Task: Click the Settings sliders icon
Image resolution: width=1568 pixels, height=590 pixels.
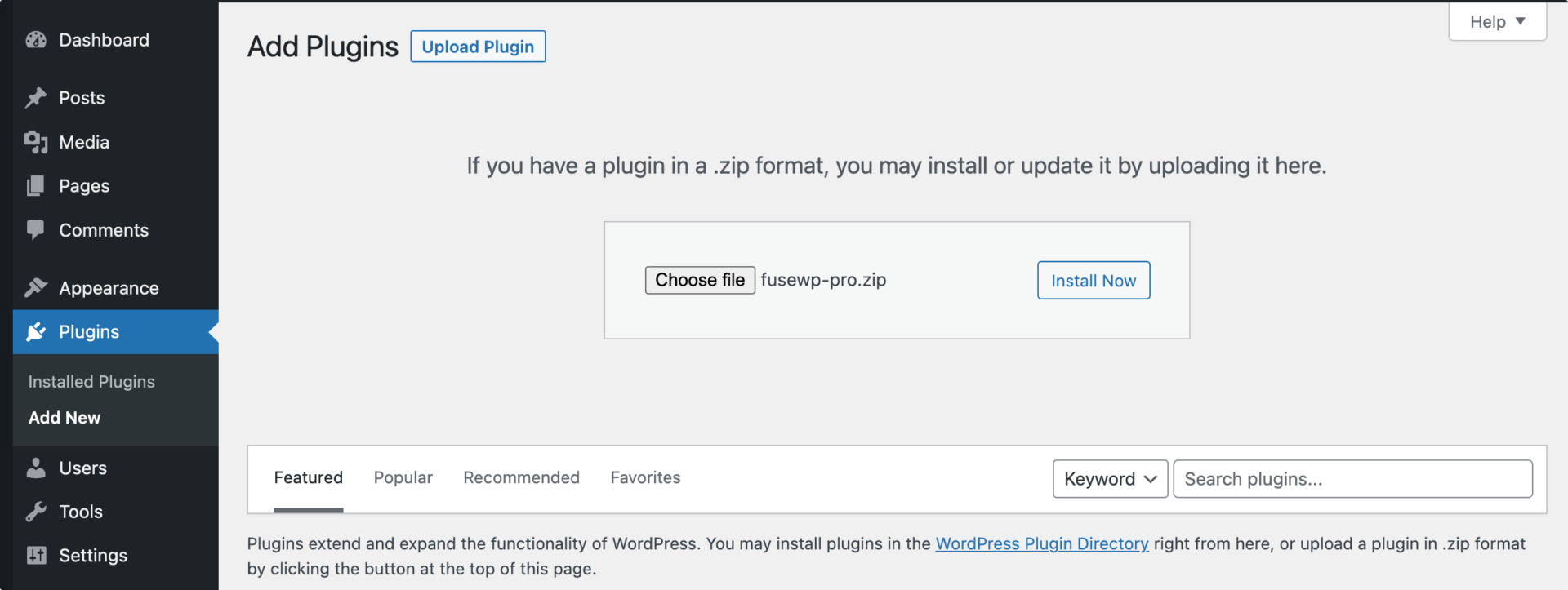Action: tap(36, 556)
